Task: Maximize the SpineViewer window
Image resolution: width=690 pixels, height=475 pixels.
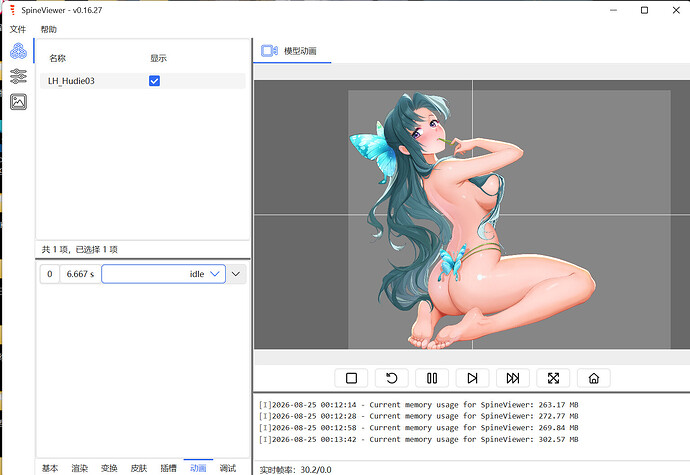Action: (x=644, y=10)
